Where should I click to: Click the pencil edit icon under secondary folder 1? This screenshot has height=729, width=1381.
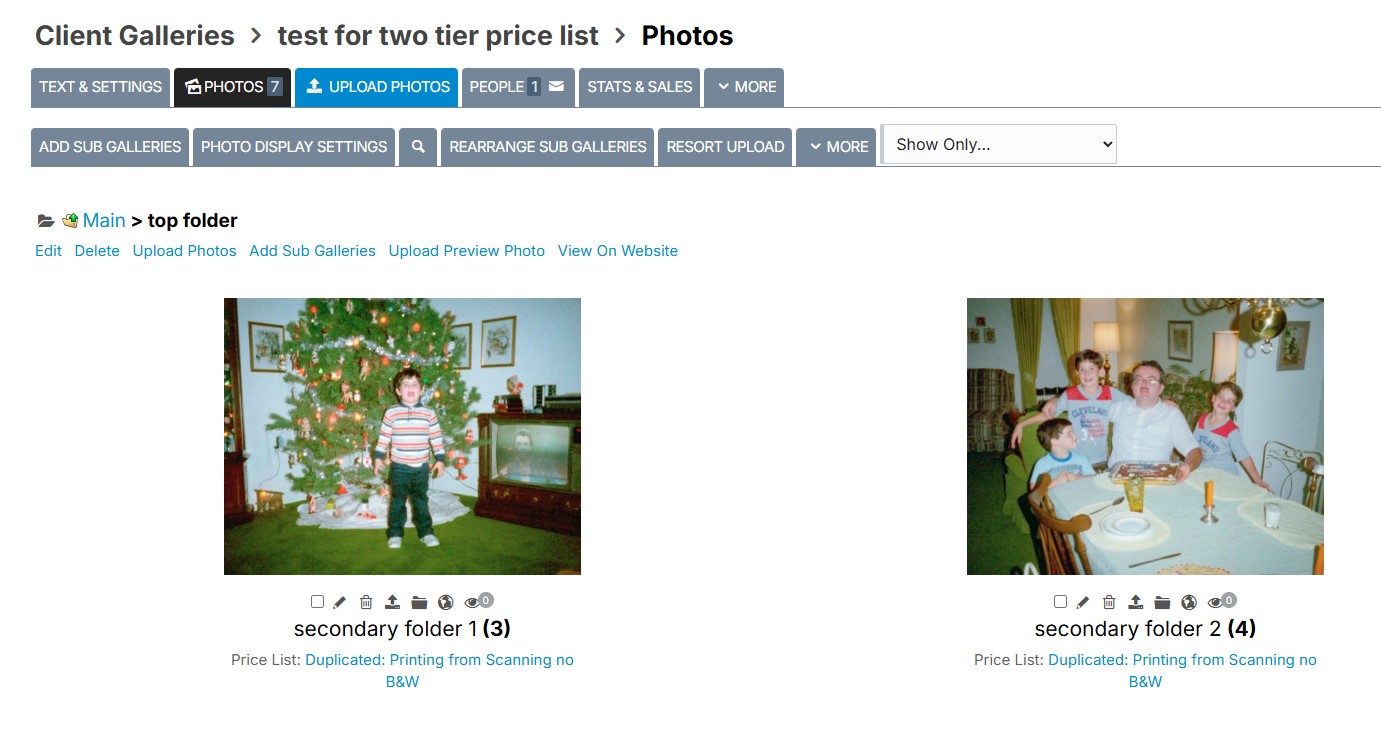[x=340, y=602]
